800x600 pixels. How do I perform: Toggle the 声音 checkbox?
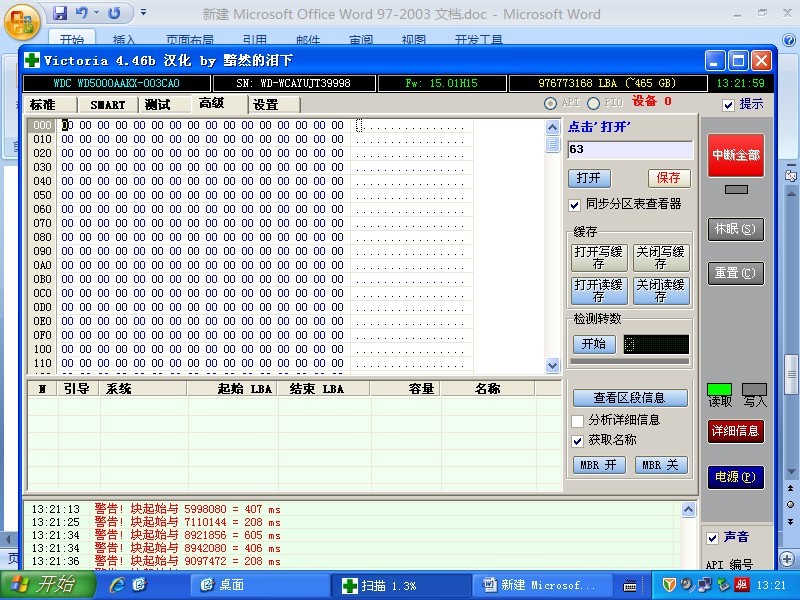tap(713, 538)
